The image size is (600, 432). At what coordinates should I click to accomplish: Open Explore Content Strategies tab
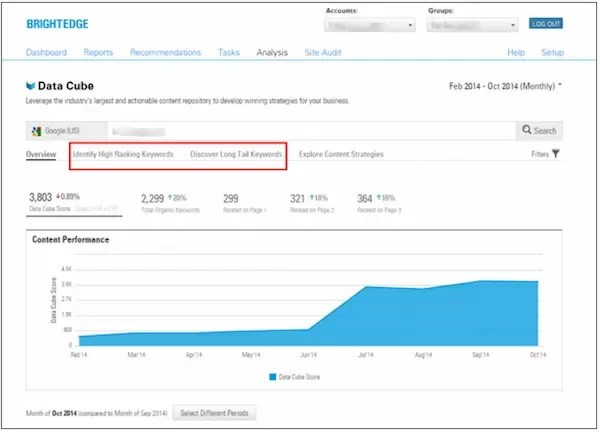click(x=341, y=154)
